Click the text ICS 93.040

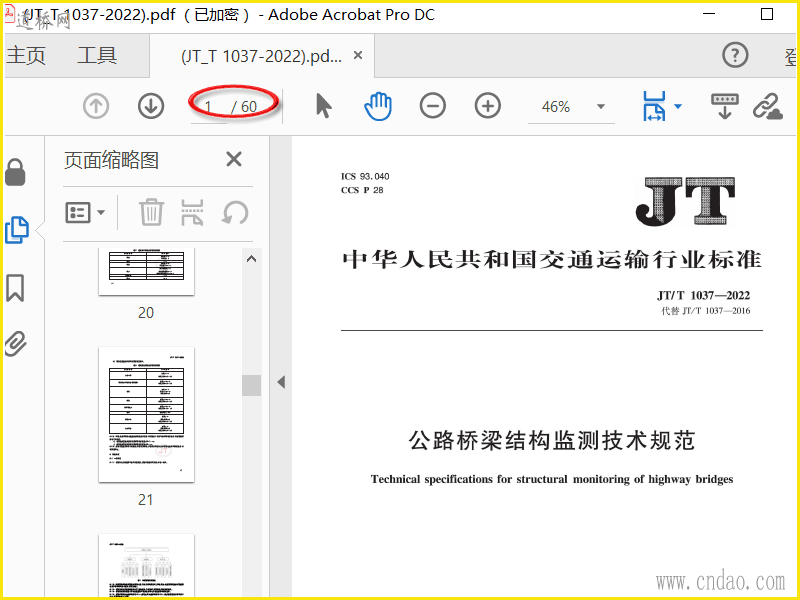pyautogui.click(x=365, y=177)
